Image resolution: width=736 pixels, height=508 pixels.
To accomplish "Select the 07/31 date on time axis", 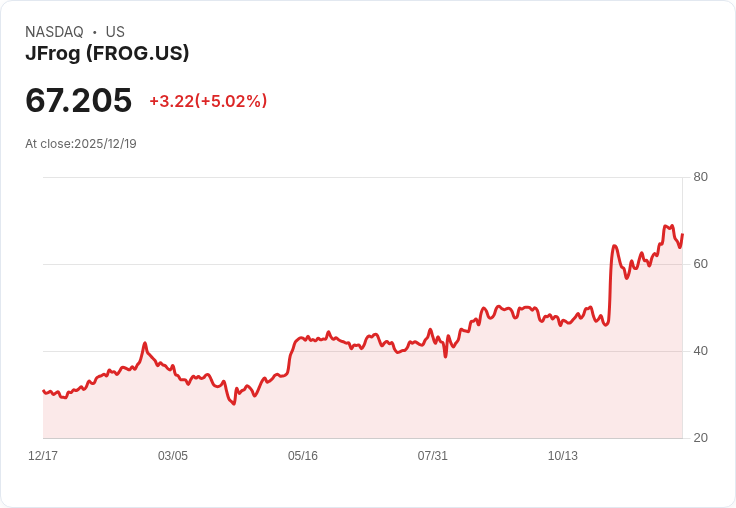I will (x=433, y=456).
